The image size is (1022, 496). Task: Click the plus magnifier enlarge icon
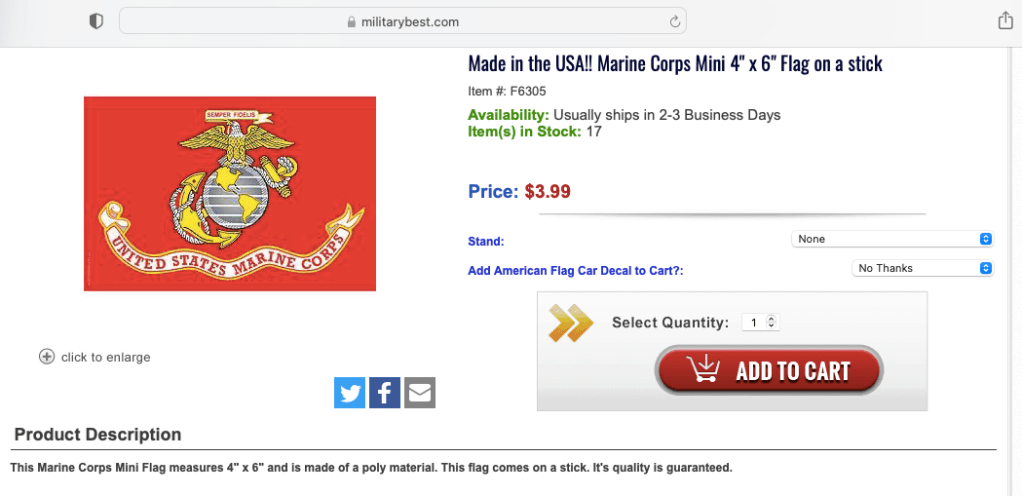point(47,357)
